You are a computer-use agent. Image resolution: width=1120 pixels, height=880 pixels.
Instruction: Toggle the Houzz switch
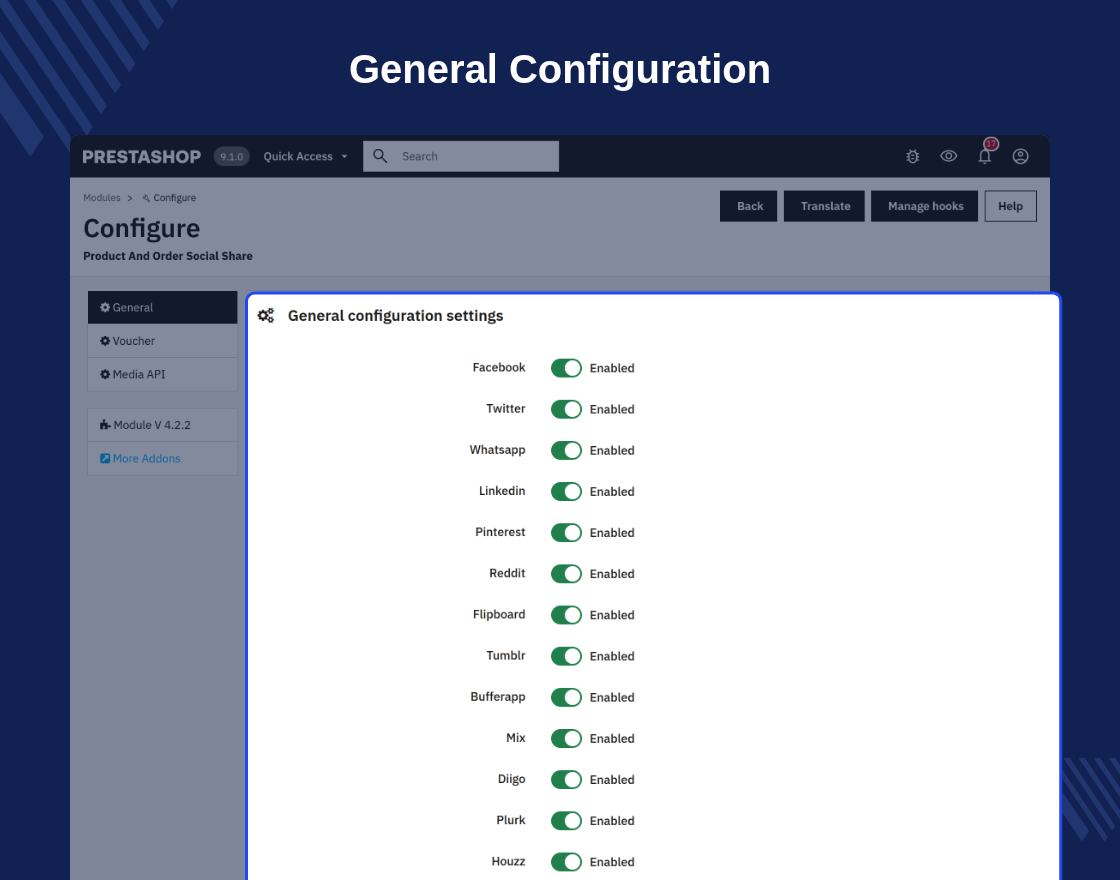click(566, 862)
